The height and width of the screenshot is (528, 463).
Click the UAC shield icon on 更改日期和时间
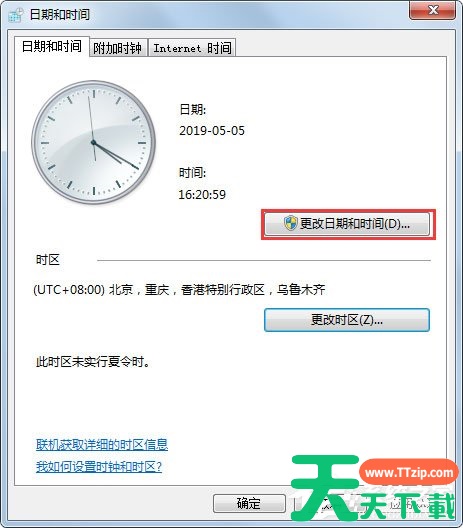pos(290,224)
